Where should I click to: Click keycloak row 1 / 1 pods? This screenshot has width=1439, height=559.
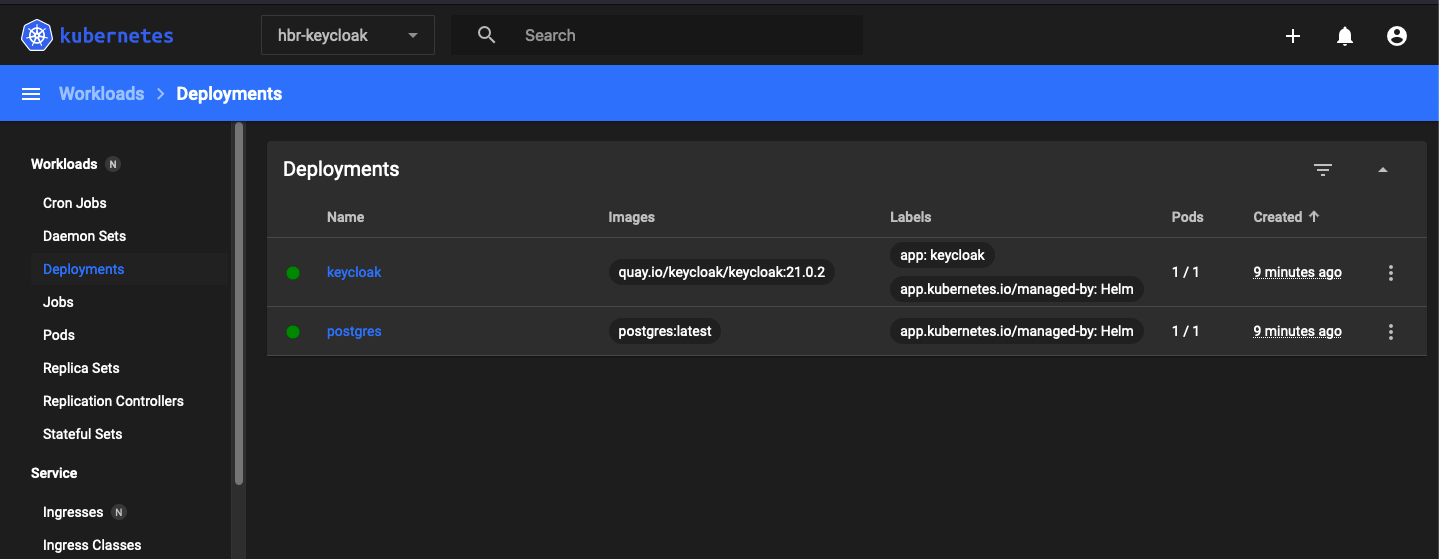coord(1185,272)
